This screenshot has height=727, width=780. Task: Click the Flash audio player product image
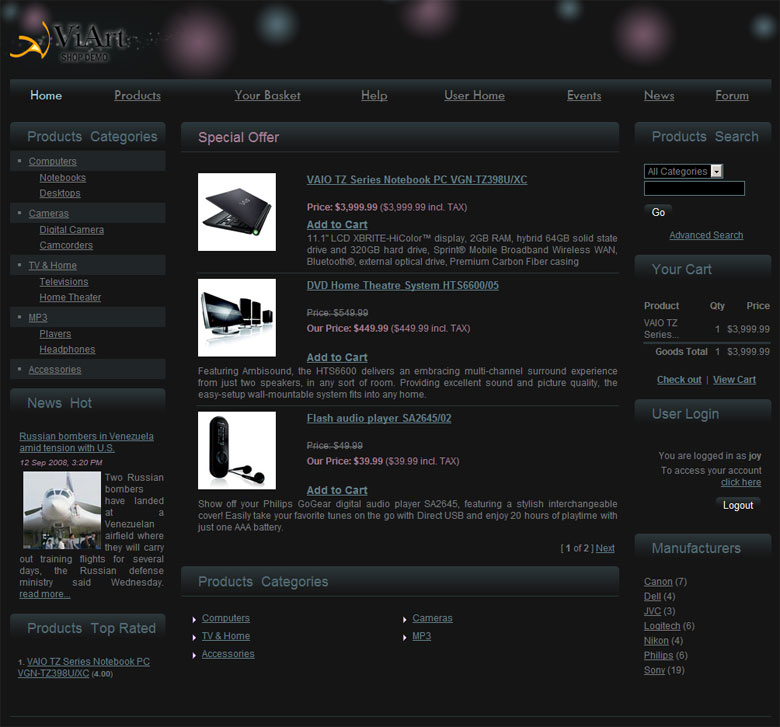point(237,450)
